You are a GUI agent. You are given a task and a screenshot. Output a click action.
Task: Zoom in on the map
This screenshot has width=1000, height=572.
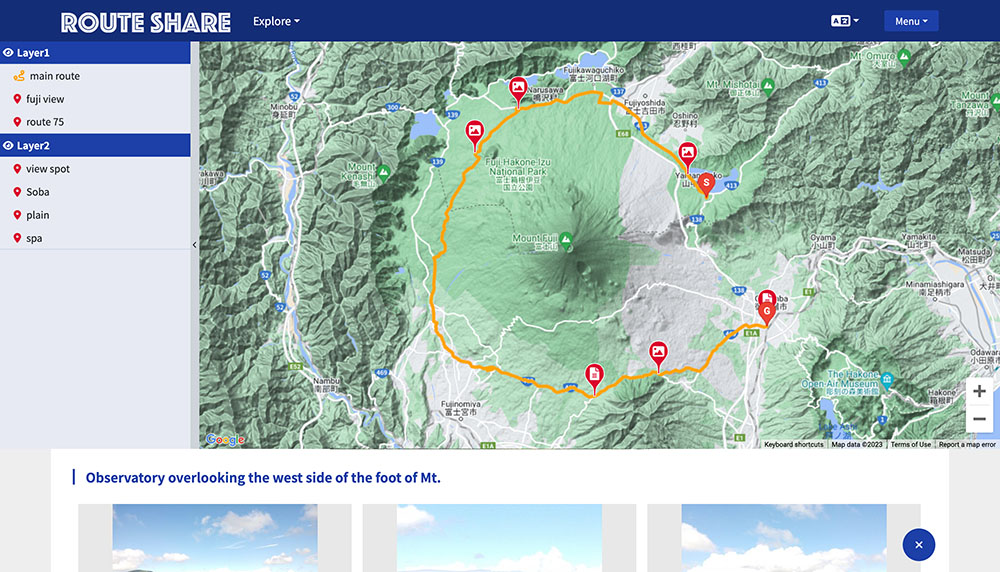[x=980, y=392]
